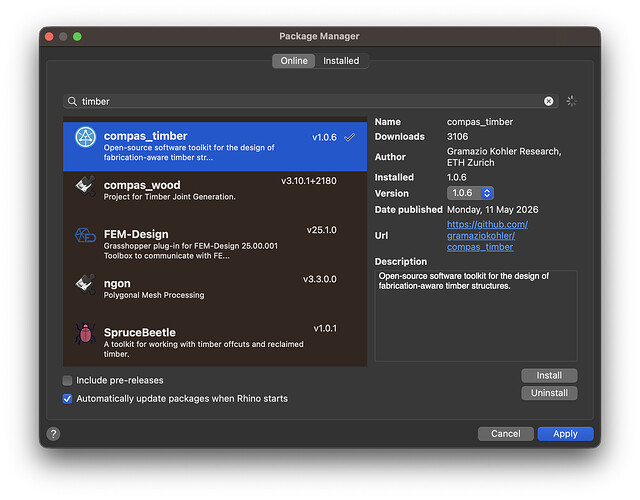The height and width of the screenshot is (500, 640).
Task: Clear the timber search text
Action: coord(549,101)
